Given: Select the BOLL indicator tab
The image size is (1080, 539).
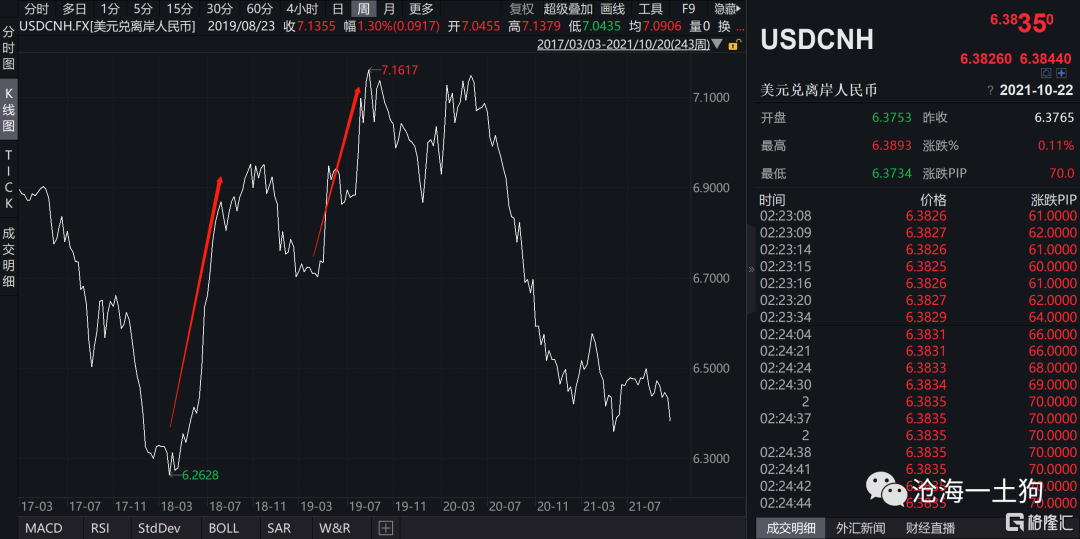Looking at the screenshot, I should click(223, 528).
